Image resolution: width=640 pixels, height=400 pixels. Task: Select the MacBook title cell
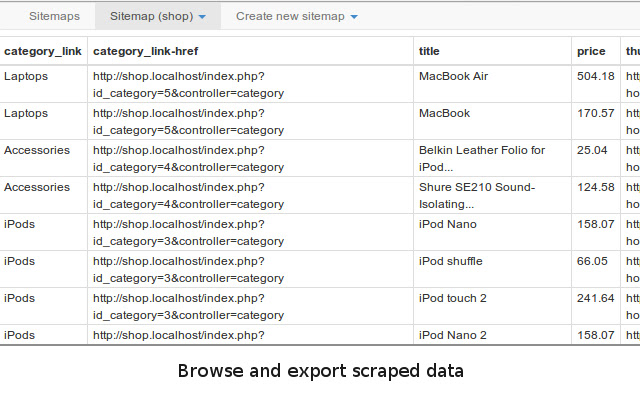[x=444, y=113]
